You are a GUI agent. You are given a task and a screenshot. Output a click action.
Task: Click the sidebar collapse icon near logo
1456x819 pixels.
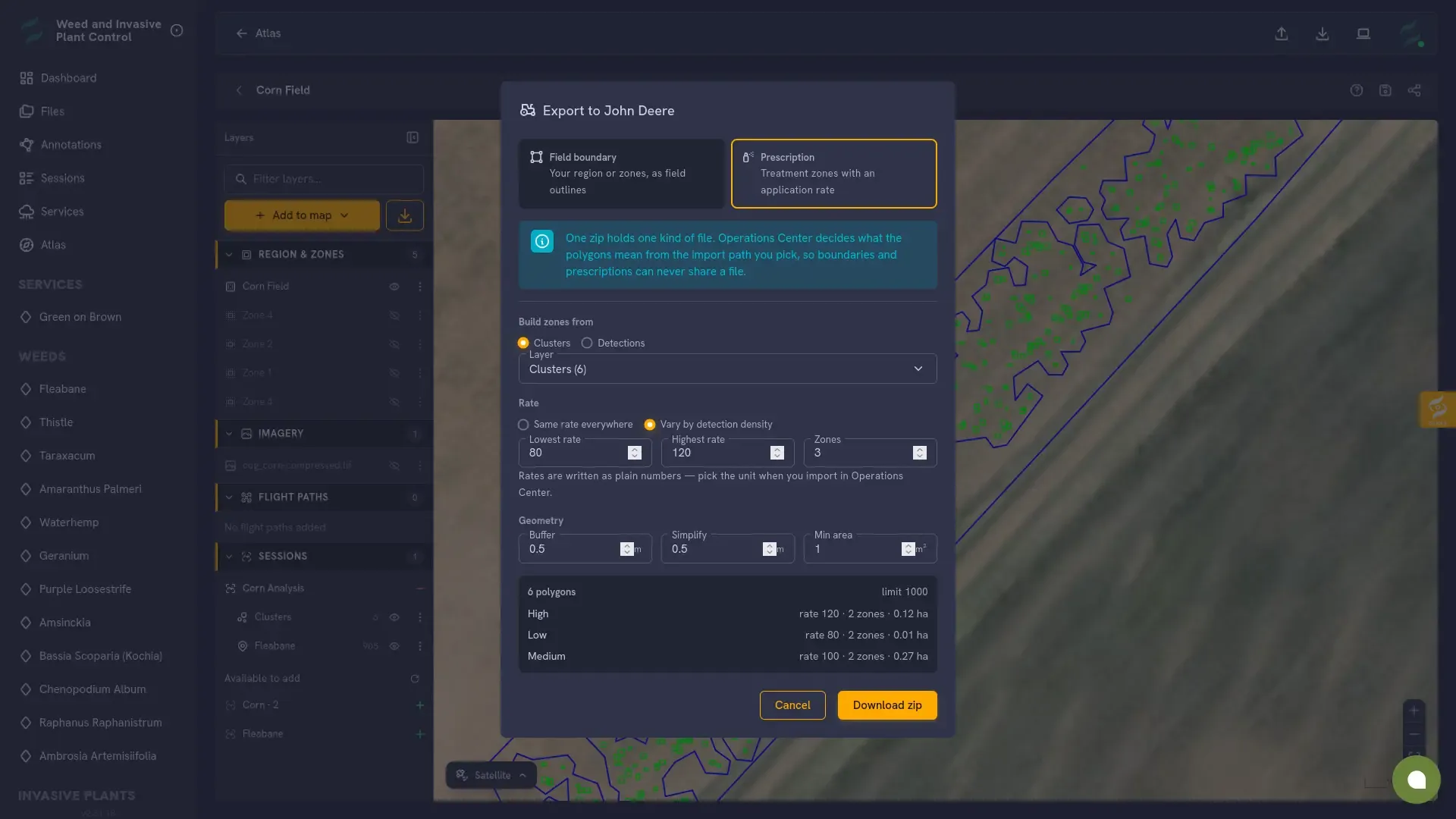click(x=177, y=30)
